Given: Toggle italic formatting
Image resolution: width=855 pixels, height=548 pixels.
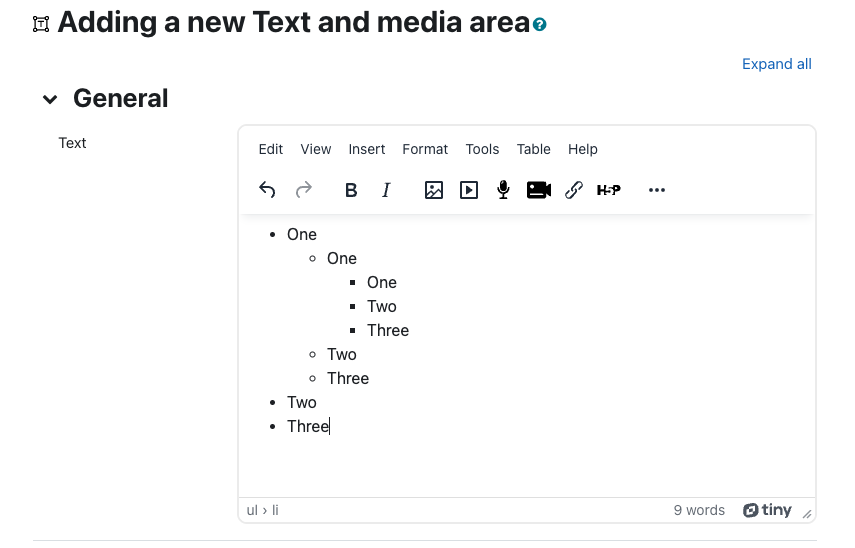Looking at the screenshot, I should pyautogui.click(x=386, y=190).
